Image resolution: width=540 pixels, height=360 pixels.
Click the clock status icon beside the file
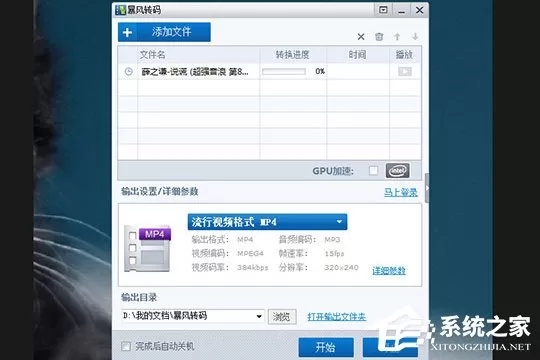pyautogui.click(x=128, y=72)
